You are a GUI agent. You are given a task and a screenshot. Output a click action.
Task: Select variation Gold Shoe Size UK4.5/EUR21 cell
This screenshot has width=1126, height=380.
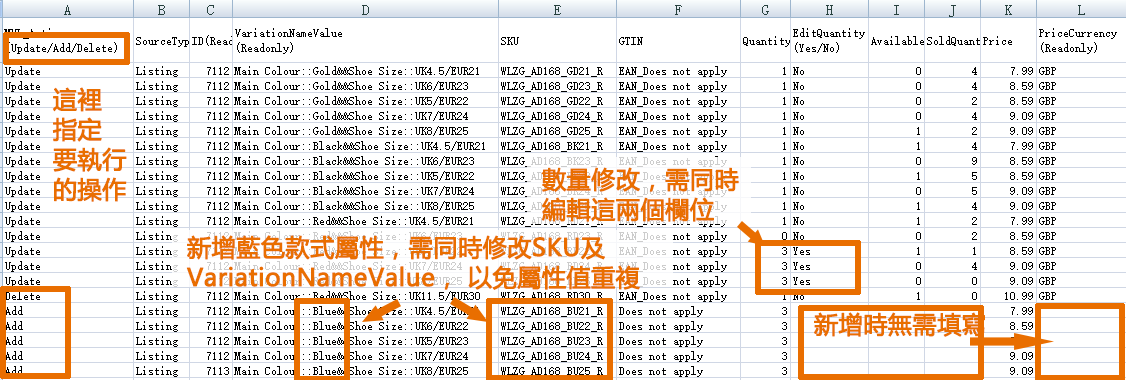click(x=365, y=71)
